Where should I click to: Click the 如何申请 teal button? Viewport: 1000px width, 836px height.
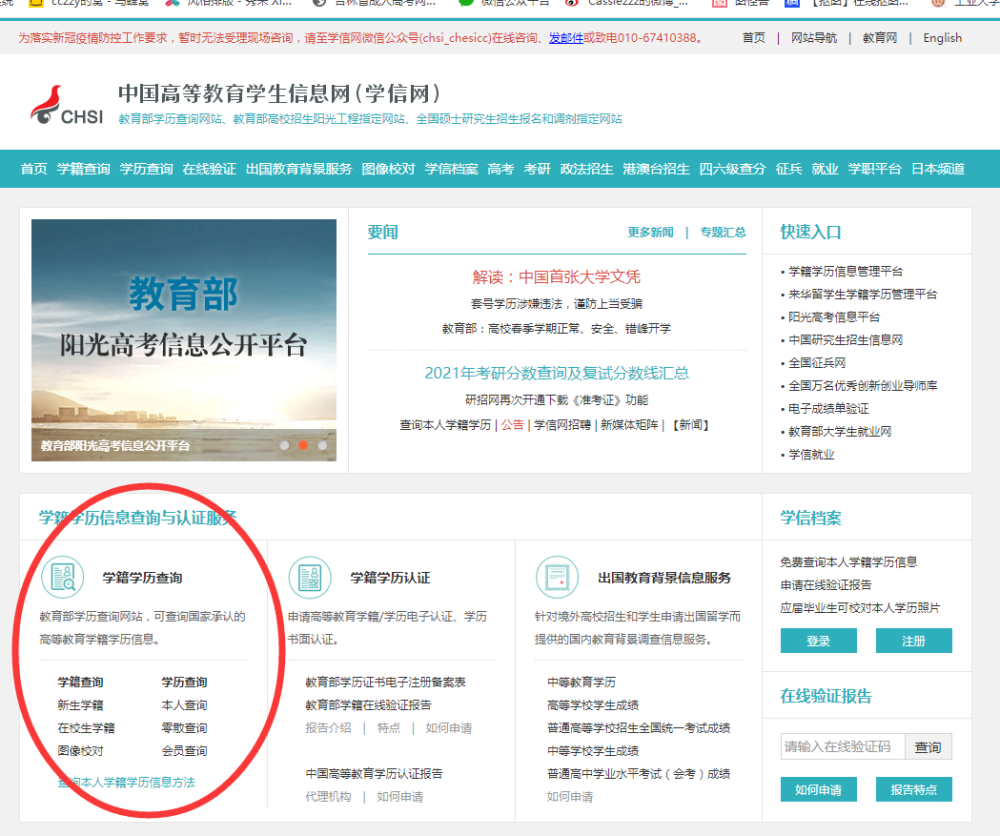click(818, 790)
